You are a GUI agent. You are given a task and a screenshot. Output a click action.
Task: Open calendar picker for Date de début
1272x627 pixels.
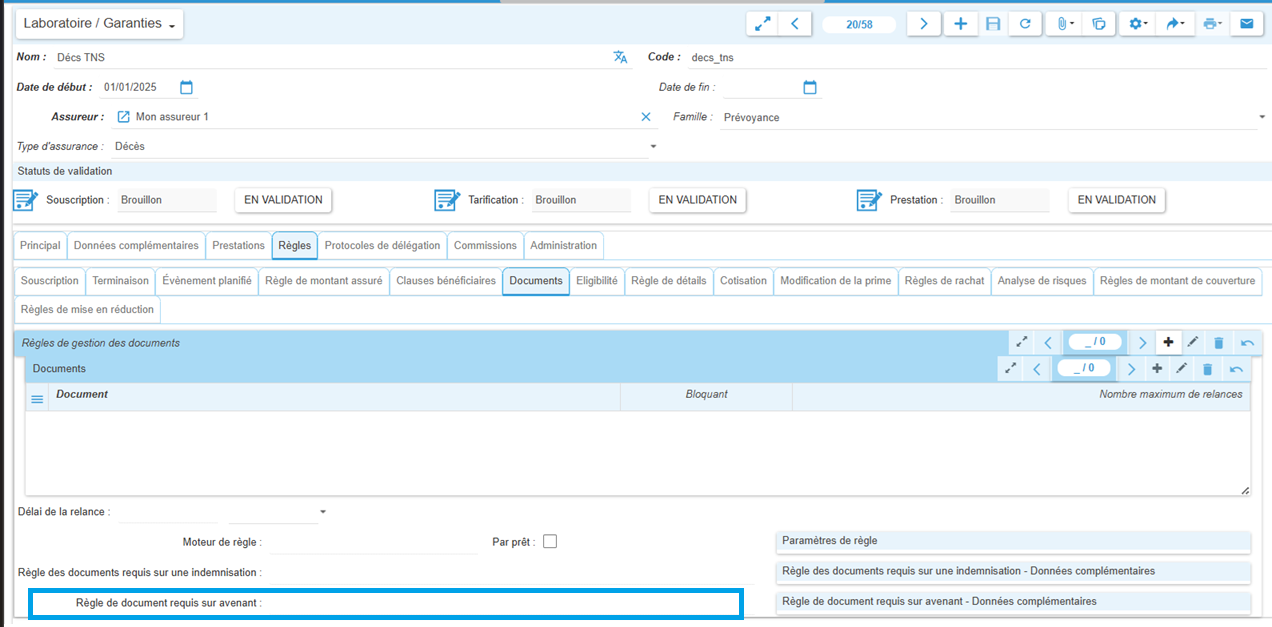[x=186, y=87]
